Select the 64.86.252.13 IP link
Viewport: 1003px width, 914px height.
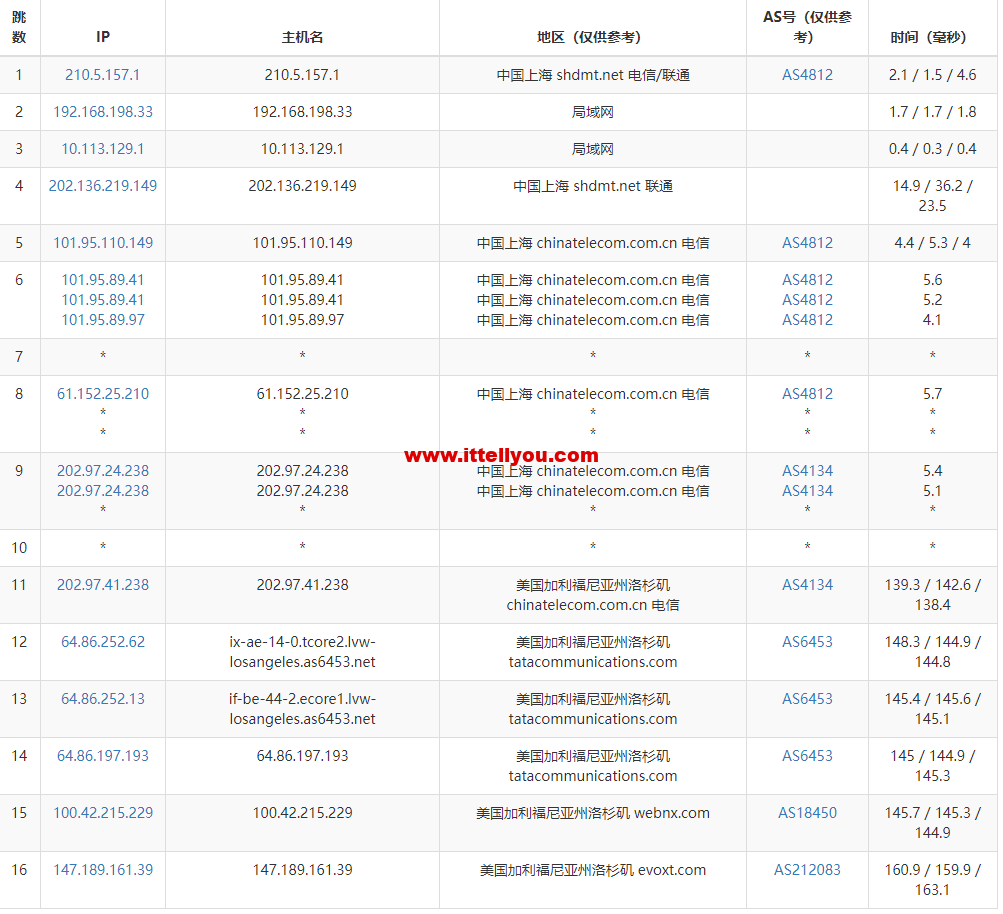click(102, 699)
